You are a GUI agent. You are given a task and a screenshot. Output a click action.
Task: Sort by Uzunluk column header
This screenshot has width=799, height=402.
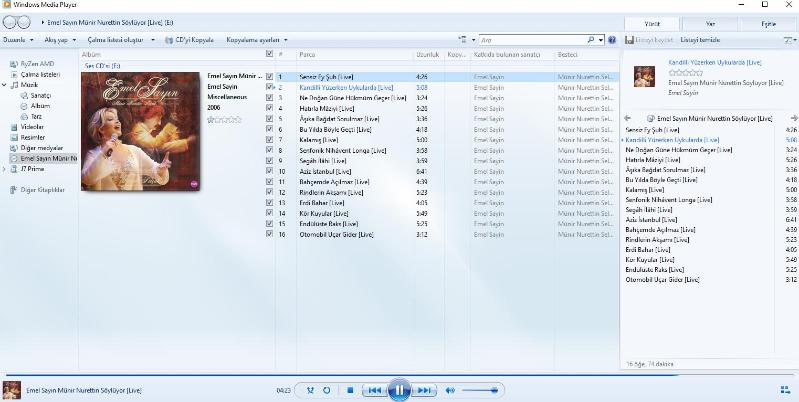pyautogui.click(x=429, y=54)
